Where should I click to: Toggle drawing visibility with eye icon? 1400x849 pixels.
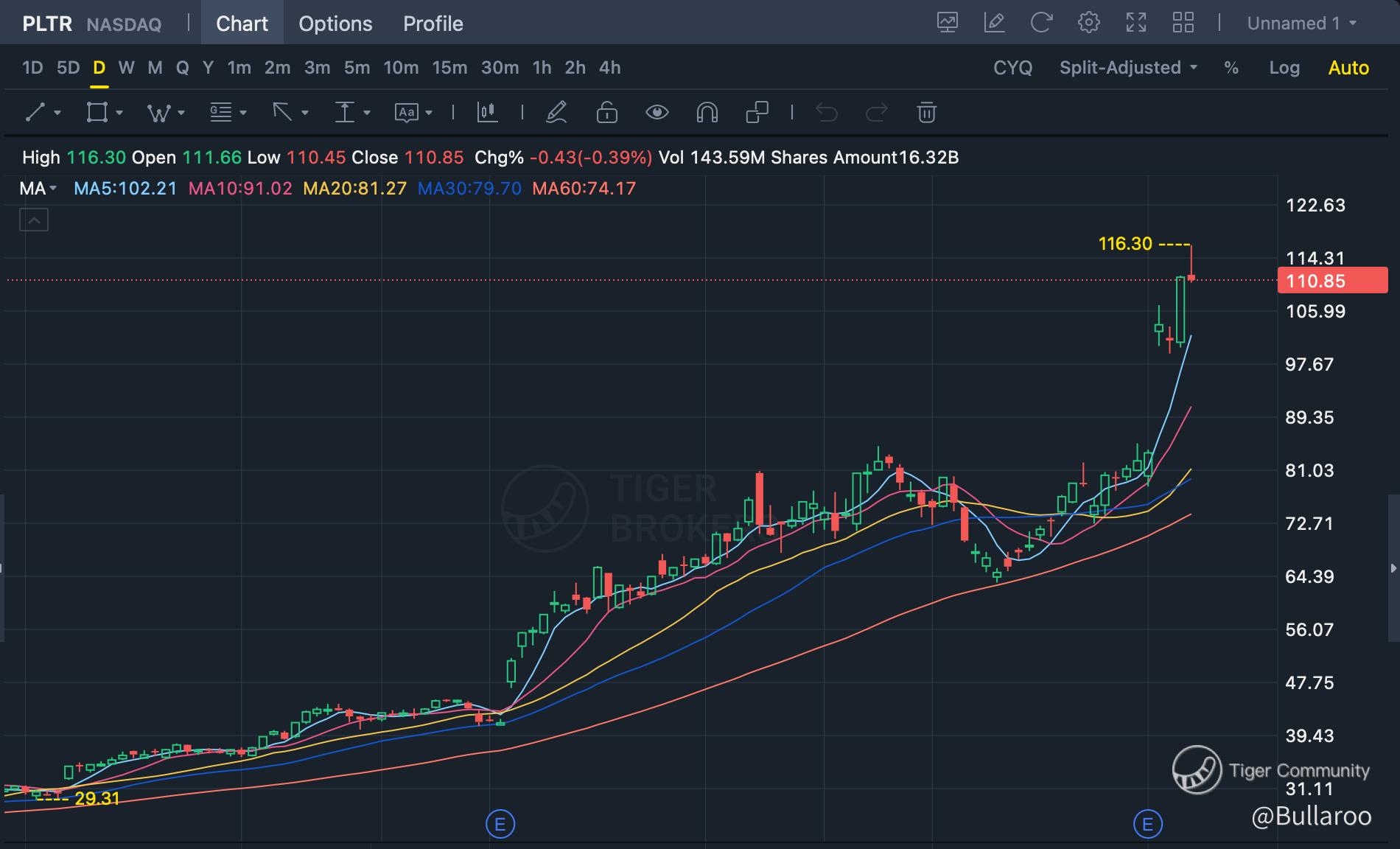pos(657,113)
